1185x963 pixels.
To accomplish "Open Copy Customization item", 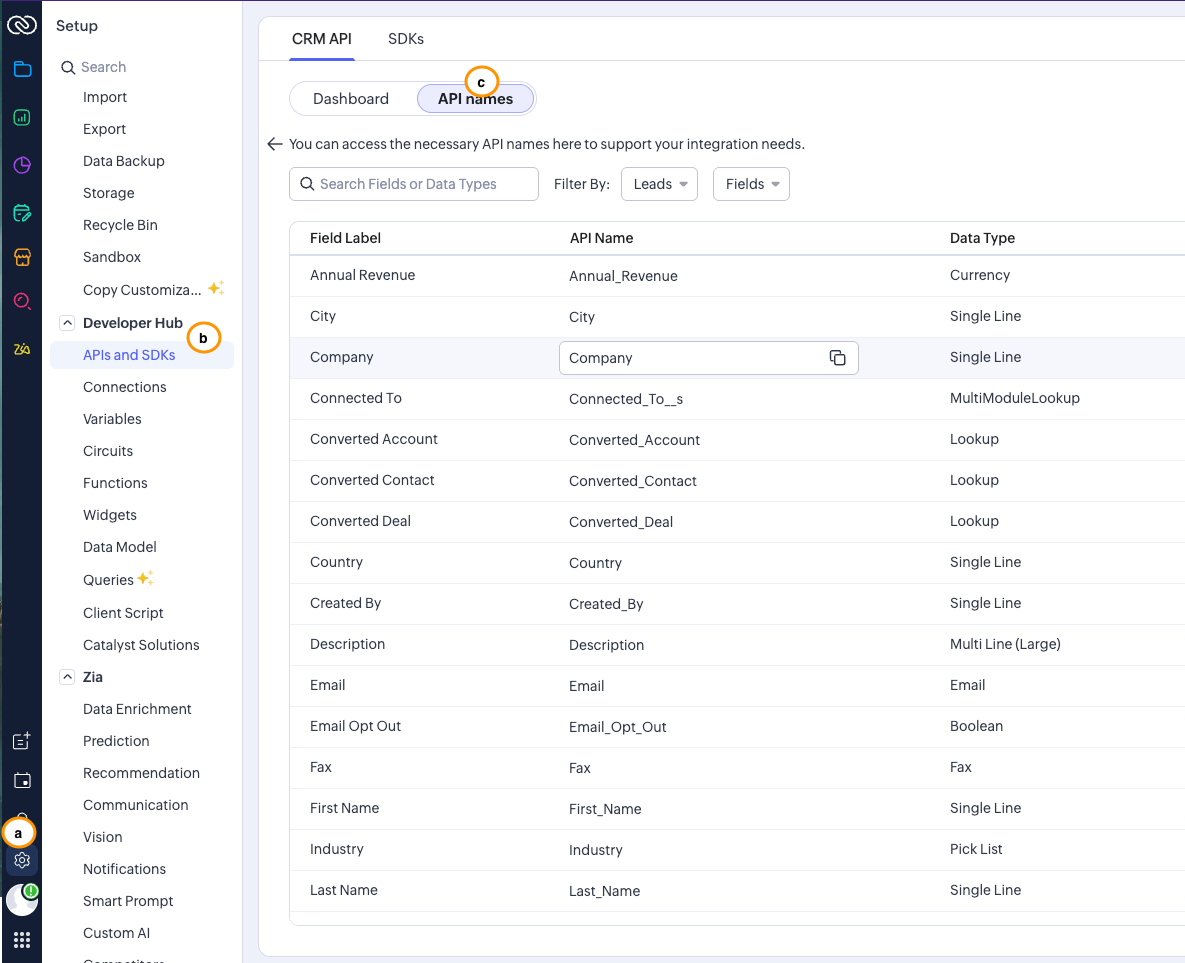I will [142, 290].
